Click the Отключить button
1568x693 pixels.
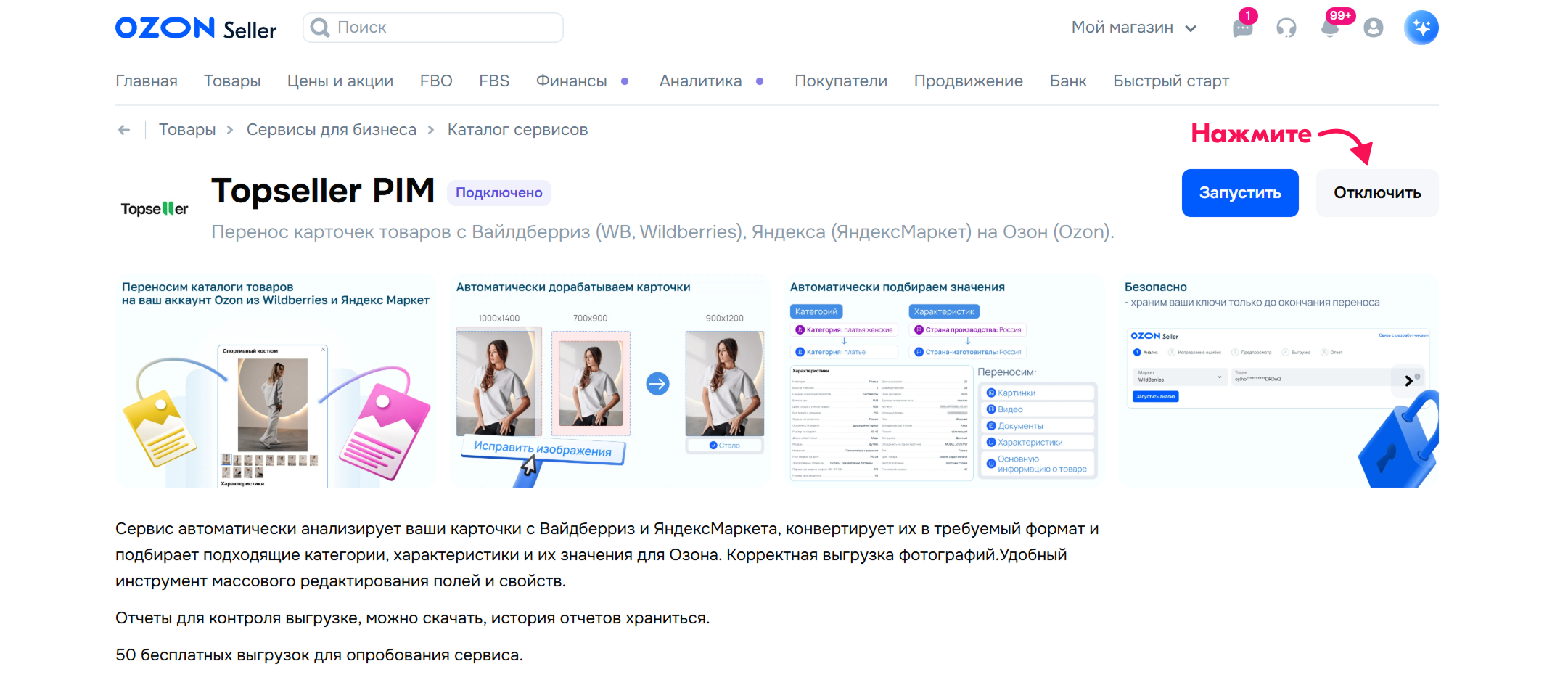pyautogui.click(x=1377, y=193)
